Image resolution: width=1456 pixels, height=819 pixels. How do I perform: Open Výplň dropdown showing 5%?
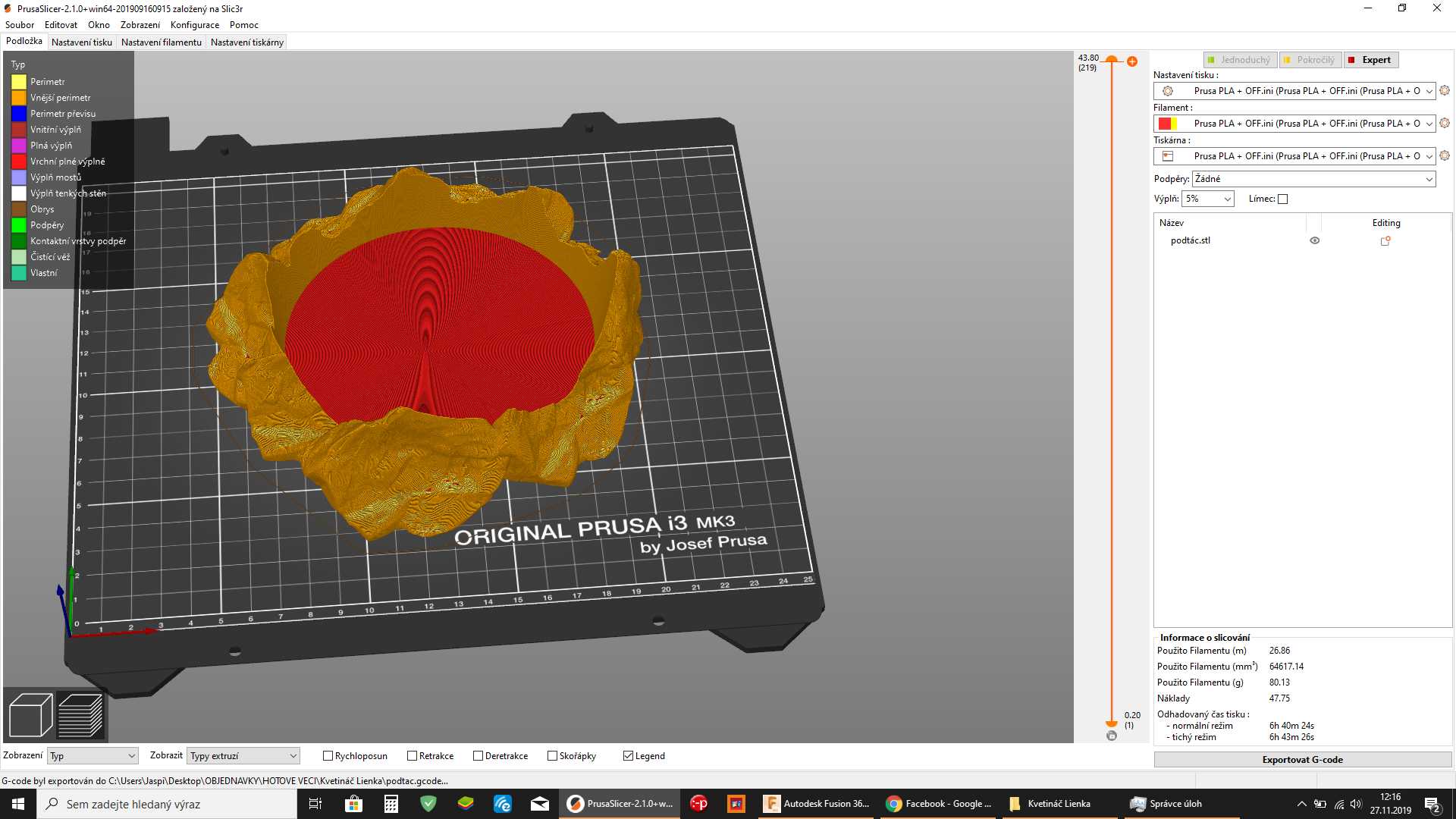(x=1208, y=199)
